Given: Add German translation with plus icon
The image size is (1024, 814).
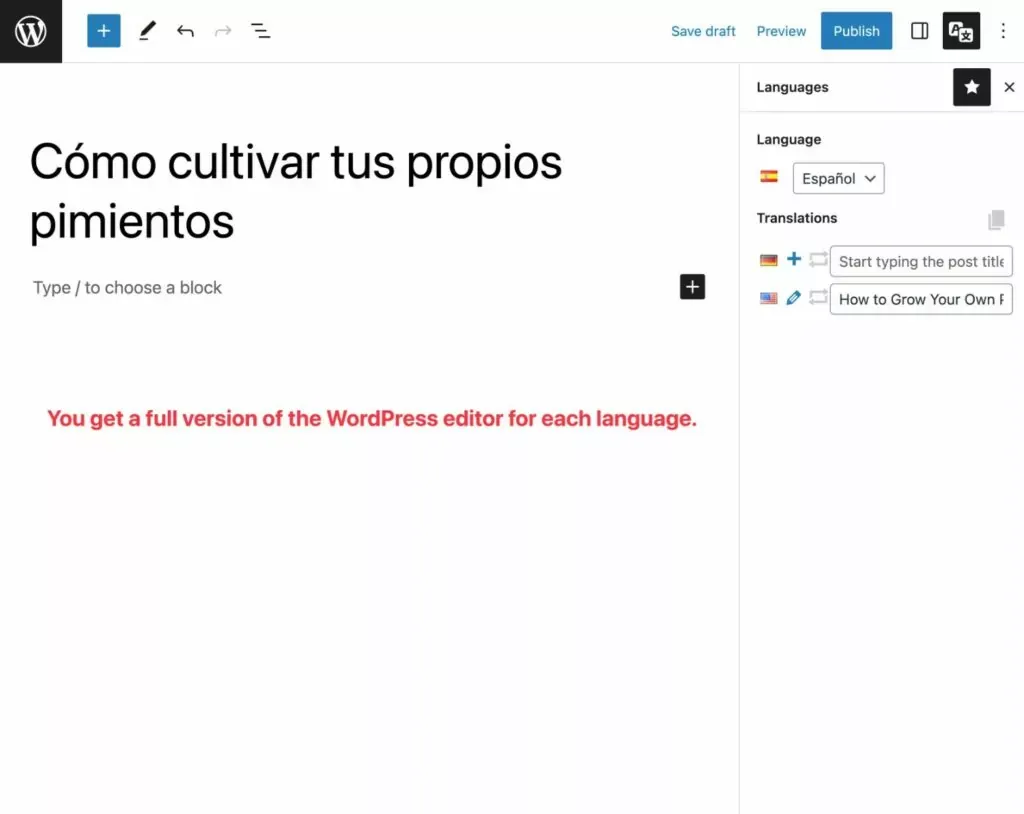Looking at the screenshot, I should (794, 260).
